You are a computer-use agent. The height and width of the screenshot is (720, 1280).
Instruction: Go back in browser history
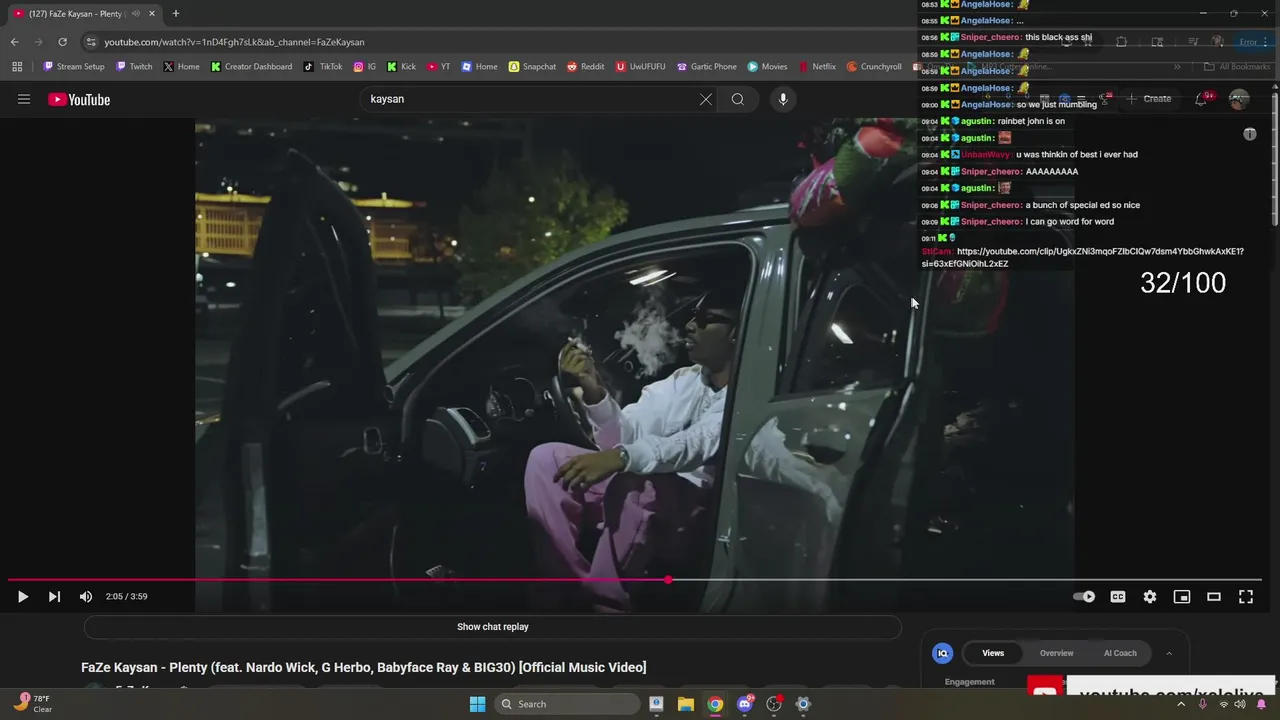point(14,42)
